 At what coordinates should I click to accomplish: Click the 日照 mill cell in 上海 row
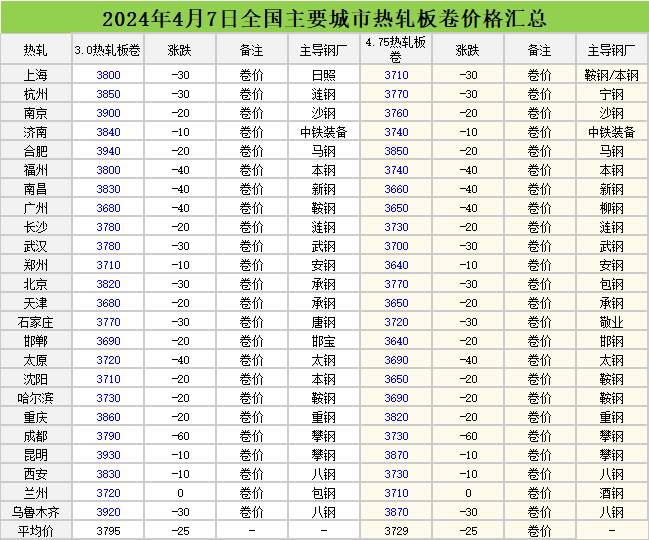coord(323,74)
